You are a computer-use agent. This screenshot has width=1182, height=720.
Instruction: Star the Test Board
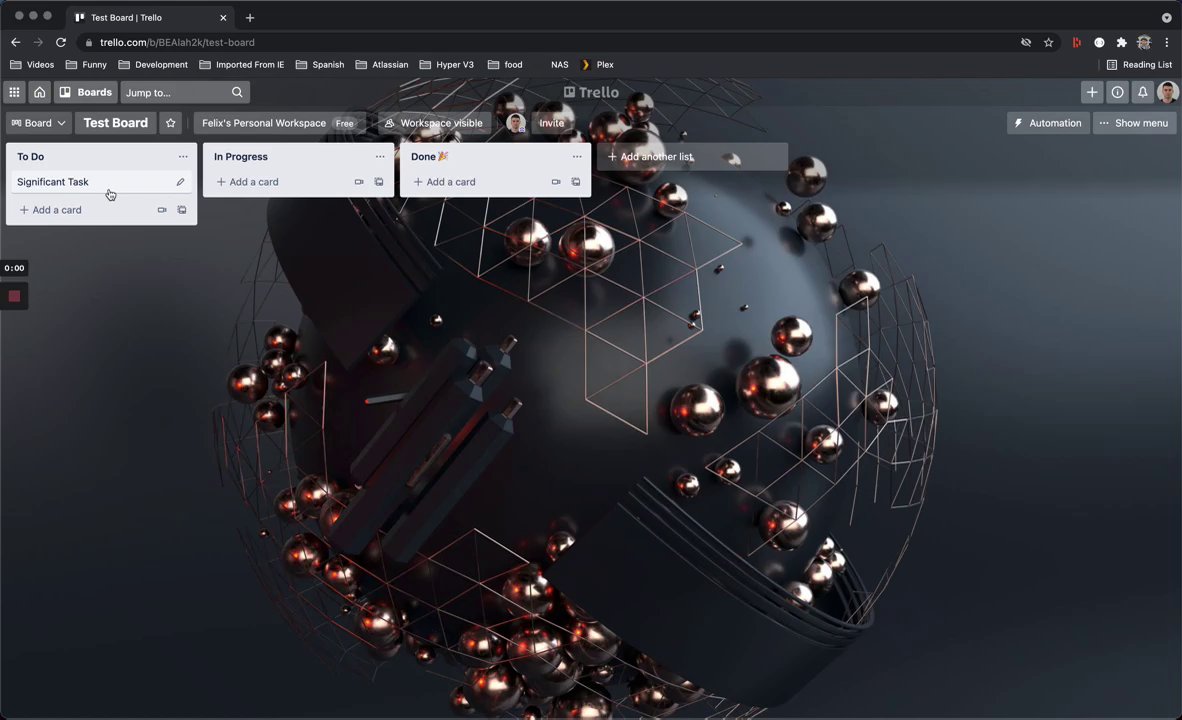[x=170, y=123]
